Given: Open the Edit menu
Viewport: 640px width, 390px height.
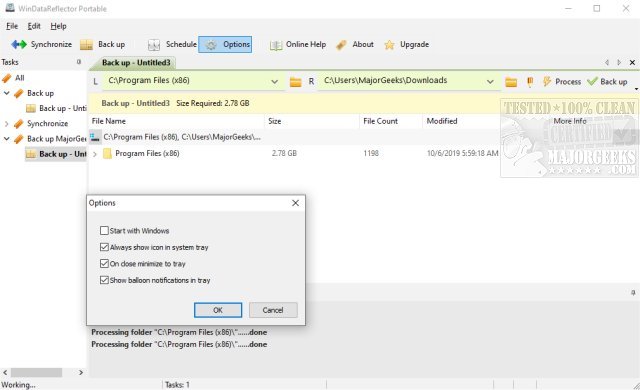Looking at the screenshot, I should tap(34, 26).
